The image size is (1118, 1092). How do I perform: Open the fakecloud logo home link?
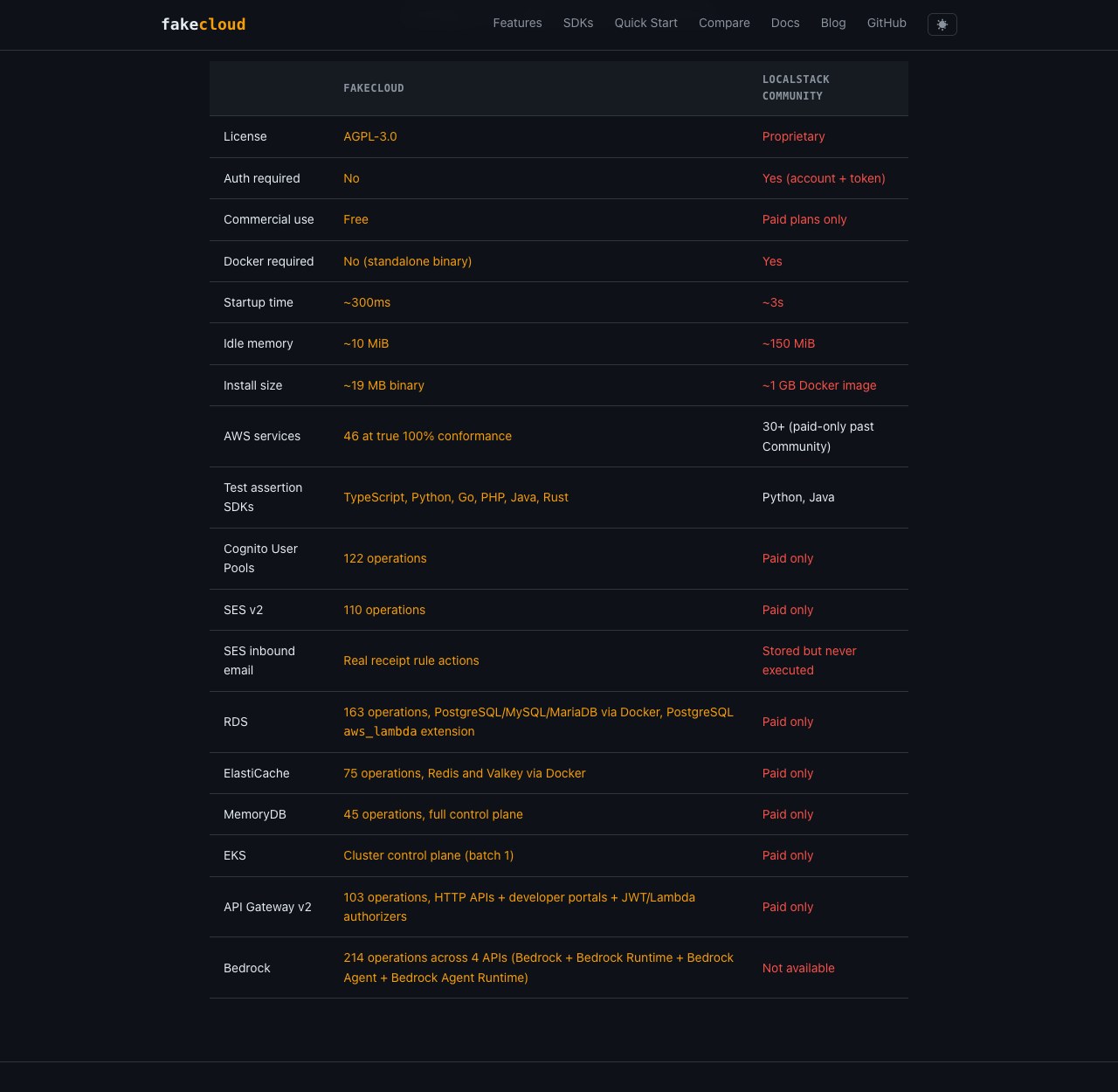pyautogui.click(x=204, y=24)
